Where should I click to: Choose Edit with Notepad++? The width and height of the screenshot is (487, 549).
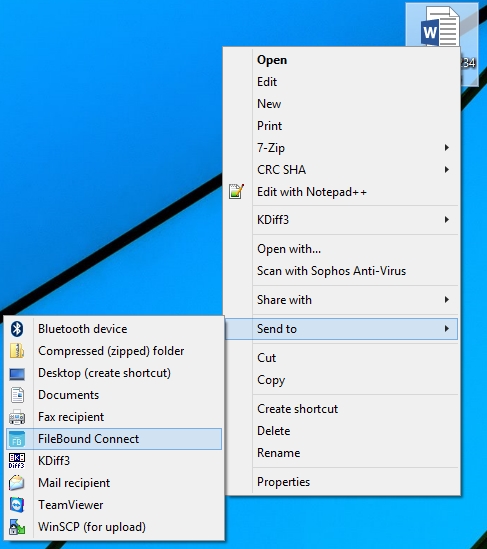[342, 192]
